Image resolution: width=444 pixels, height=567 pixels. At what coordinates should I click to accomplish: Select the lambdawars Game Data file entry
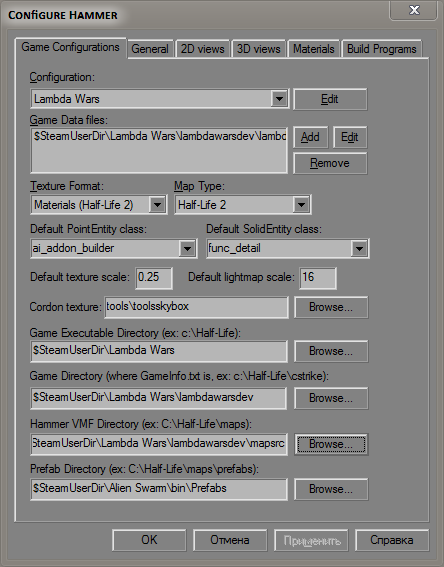click(x=159, y=136)
